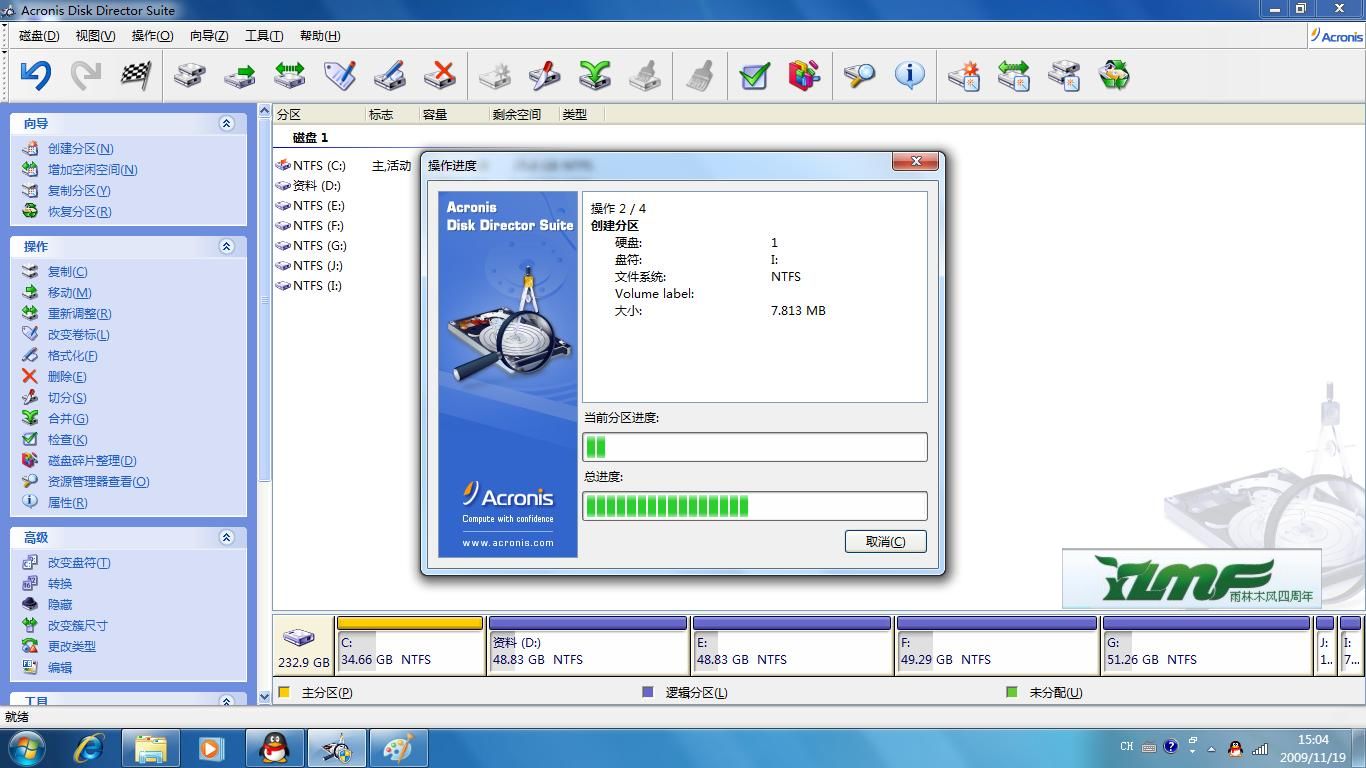Select F: 49.29 GB block in disk map
1366x768 pixels.
coord(997,645)
